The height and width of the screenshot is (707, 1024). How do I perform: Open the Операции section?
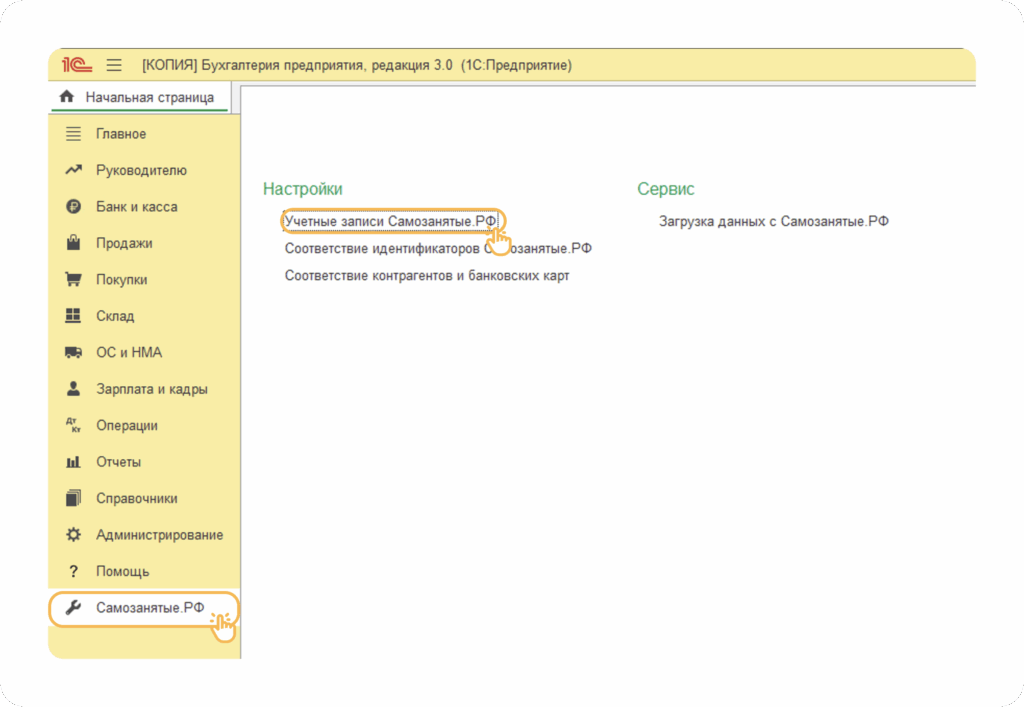coord(127,426)
